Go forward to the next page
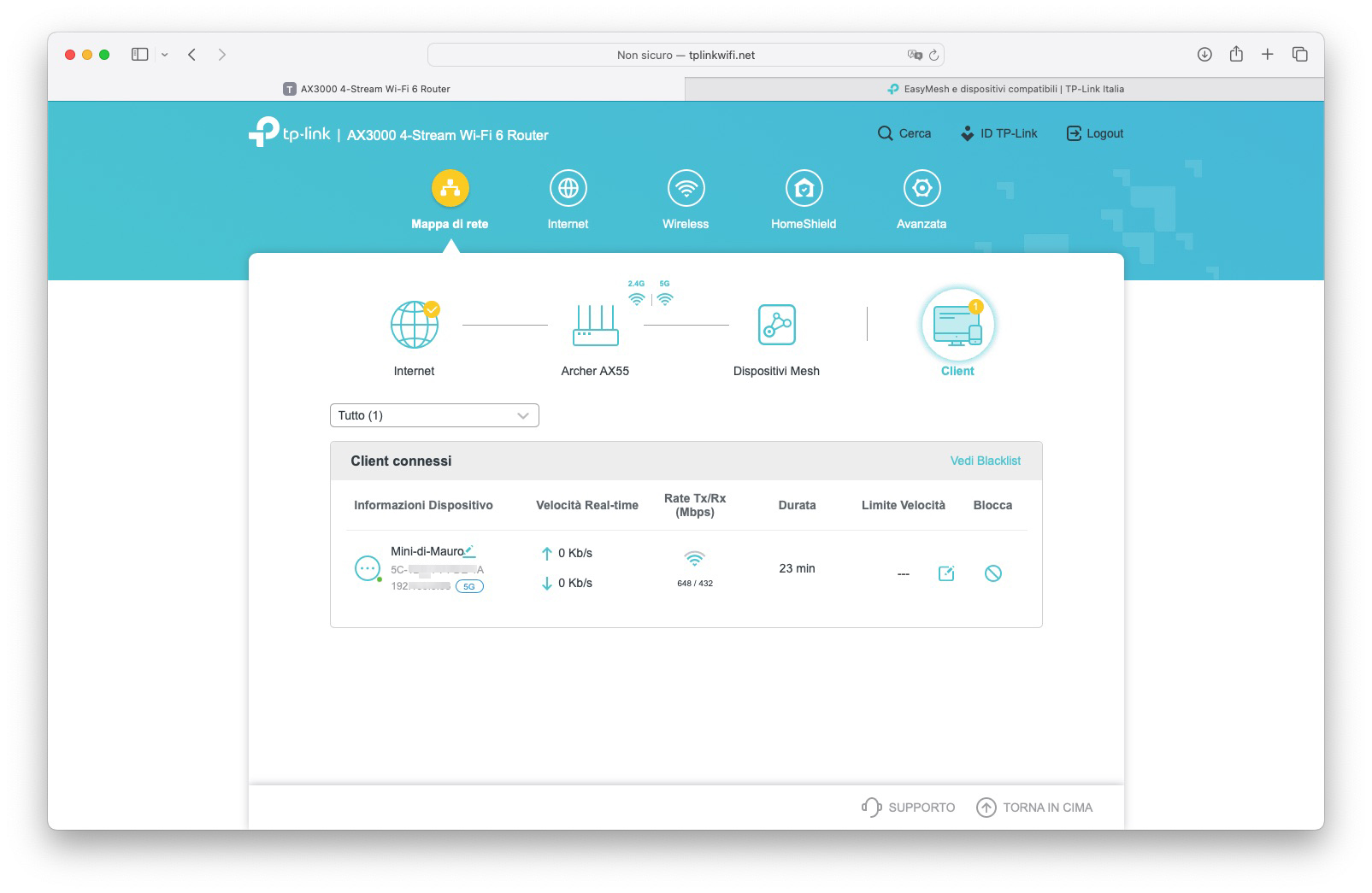 [x=222, y=55]
